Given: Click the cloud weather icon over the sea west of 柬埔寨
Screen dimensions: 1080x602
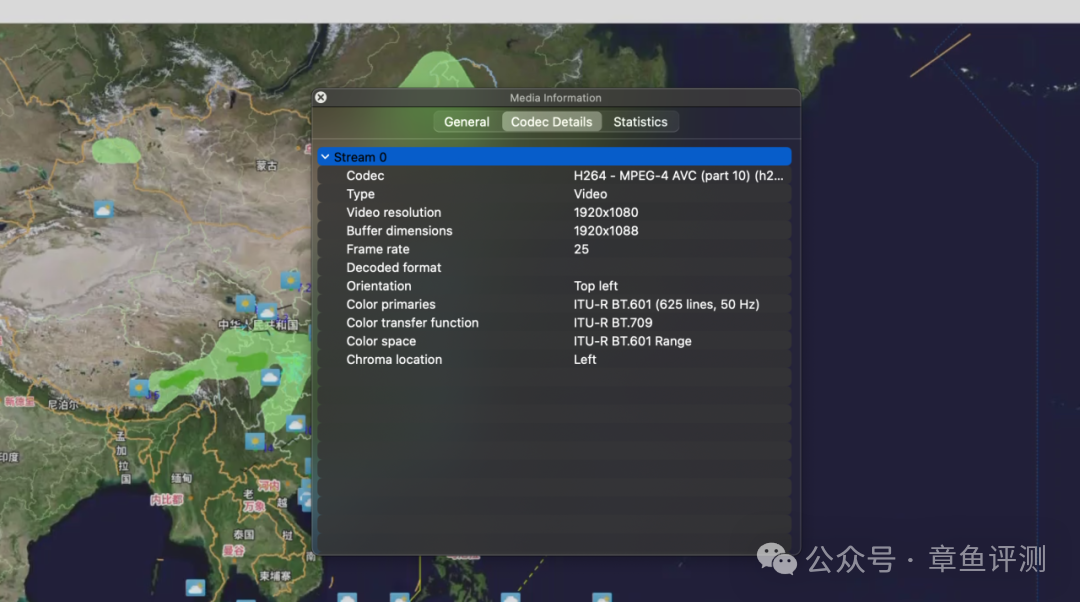Looking at the screenshot, I should pyautogui.click(x=195, y=588).
